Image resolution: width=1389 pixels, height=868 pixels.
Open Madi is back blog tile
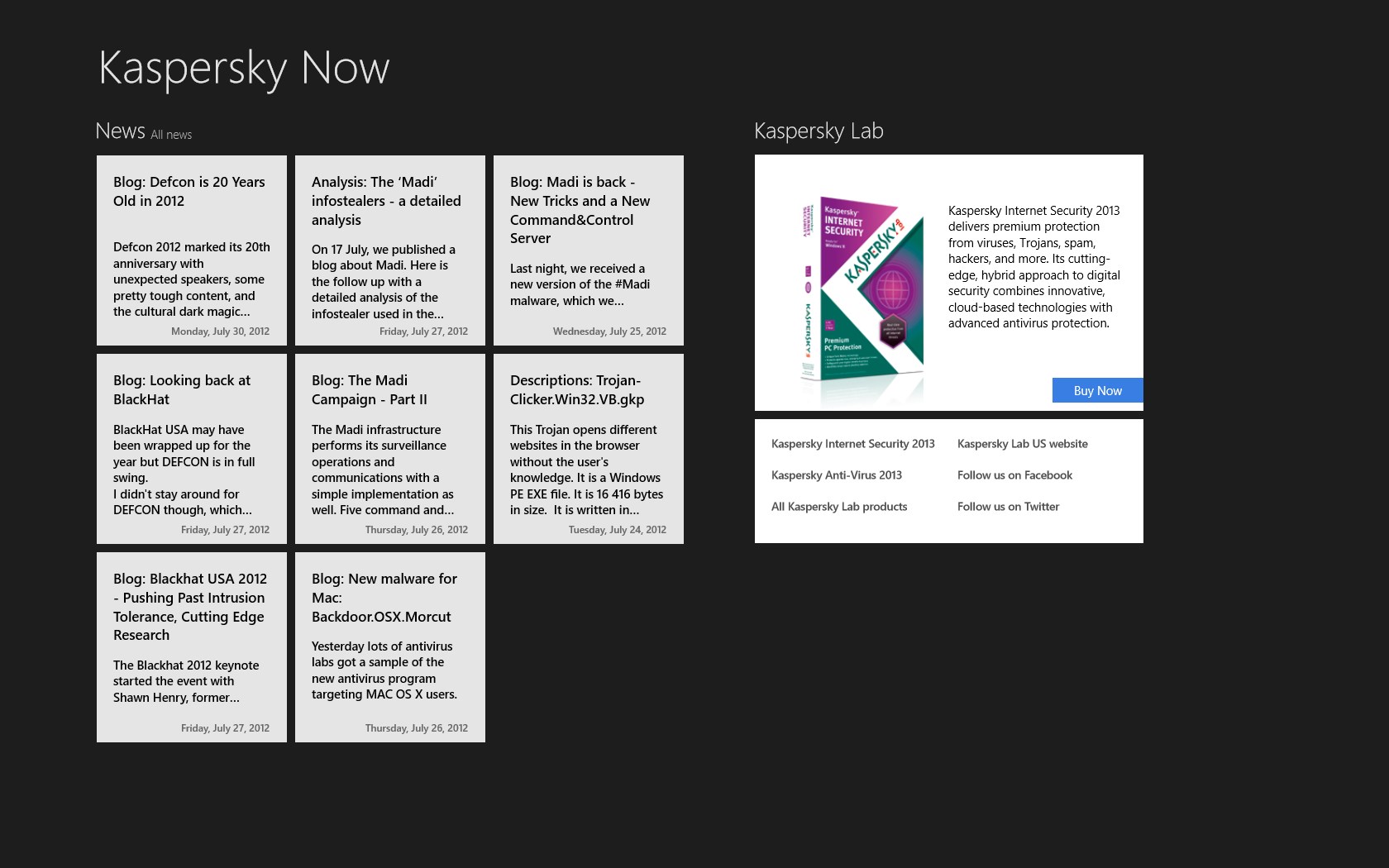pos(589,250)
